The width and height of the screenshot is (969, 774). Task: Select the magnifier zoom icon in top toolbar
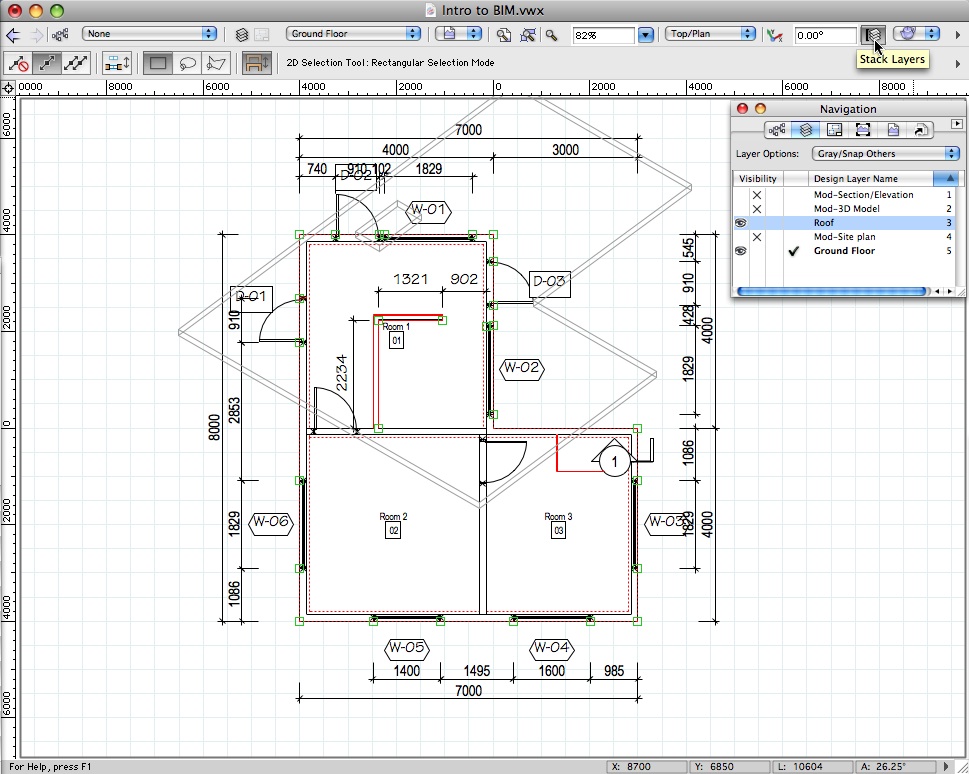click(551, 35)
